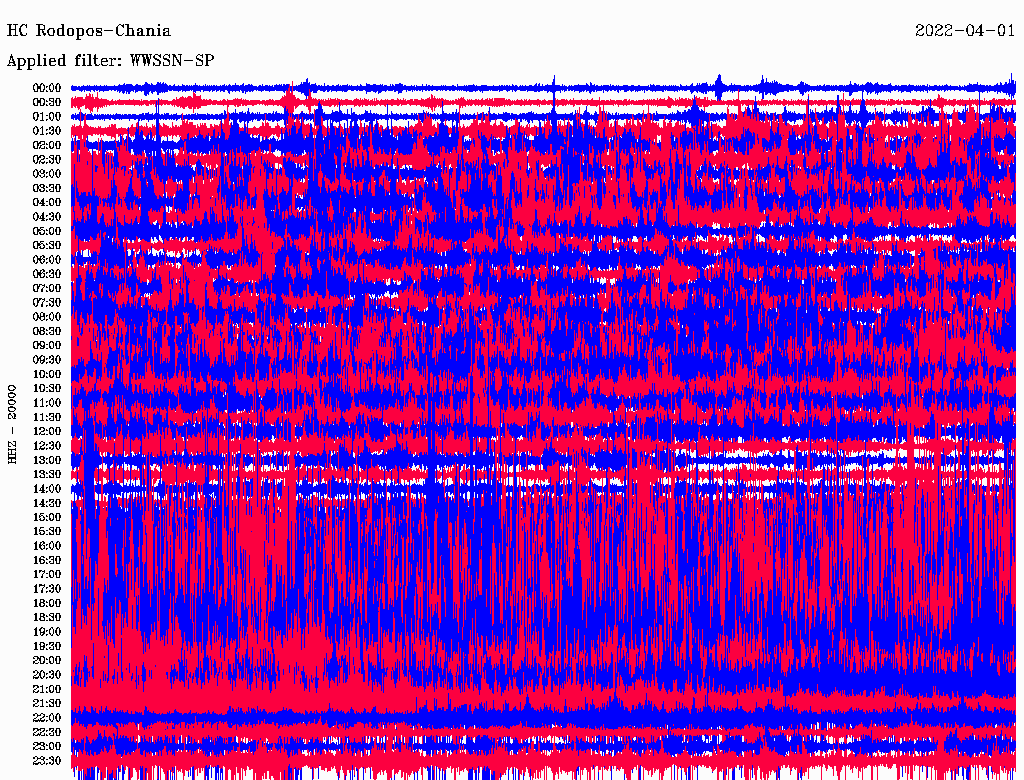Click the 14:00 time row label
The height and width of the screenshot is (780, 1024).
coord(47,488)
